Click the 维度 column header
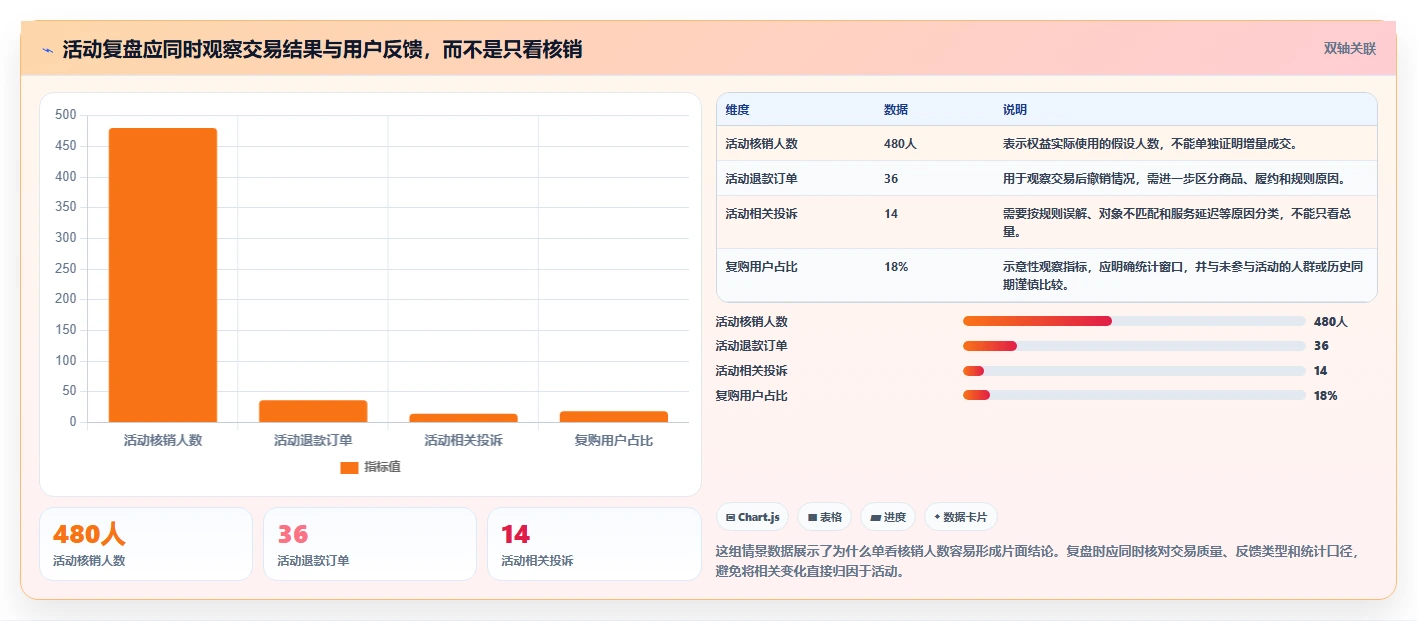This screenshot has width=1417, height=621. click(x=738, y=110)
